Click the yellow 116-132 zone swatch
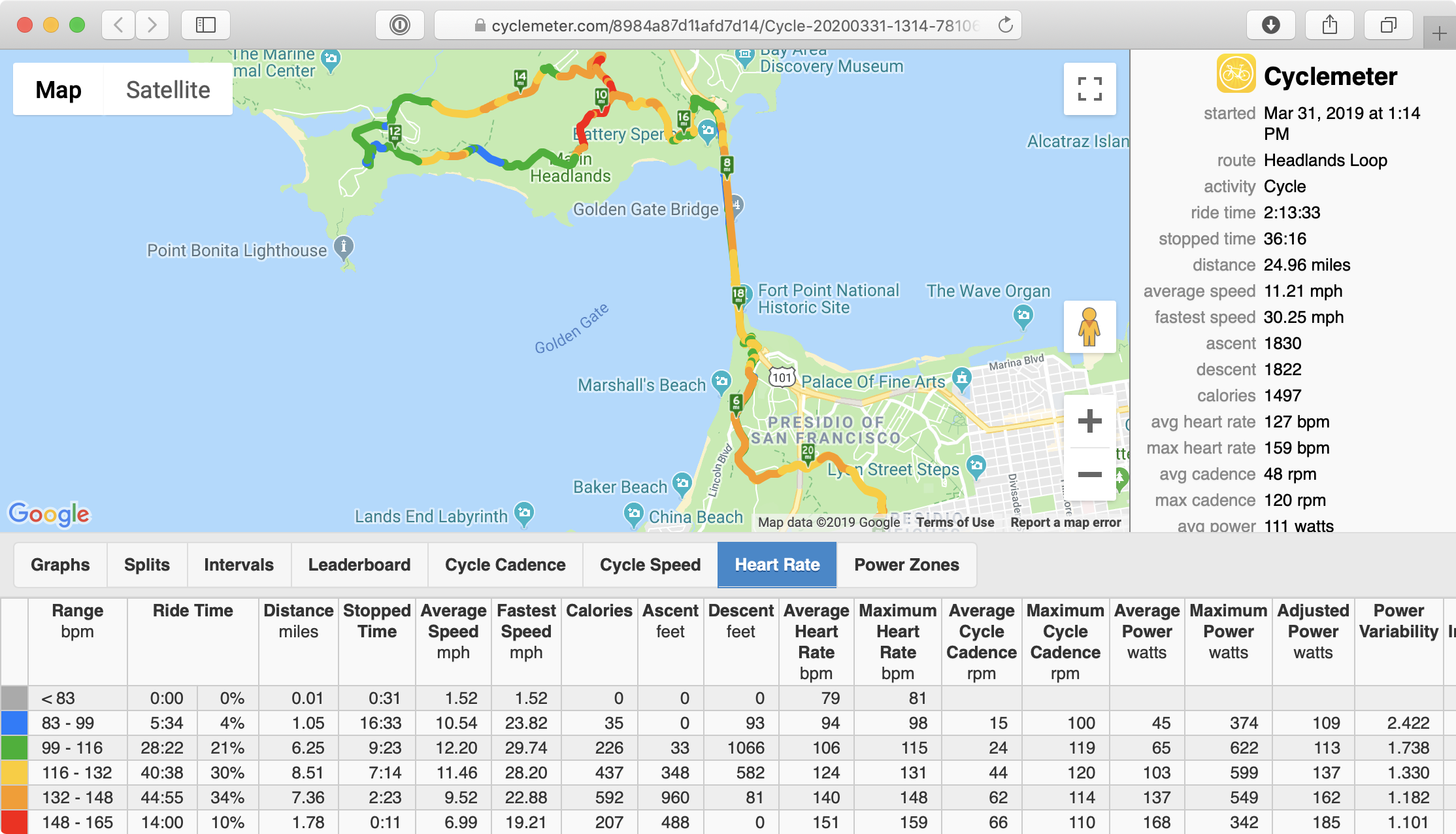1456x834 pixels. (x=14, y=773)
